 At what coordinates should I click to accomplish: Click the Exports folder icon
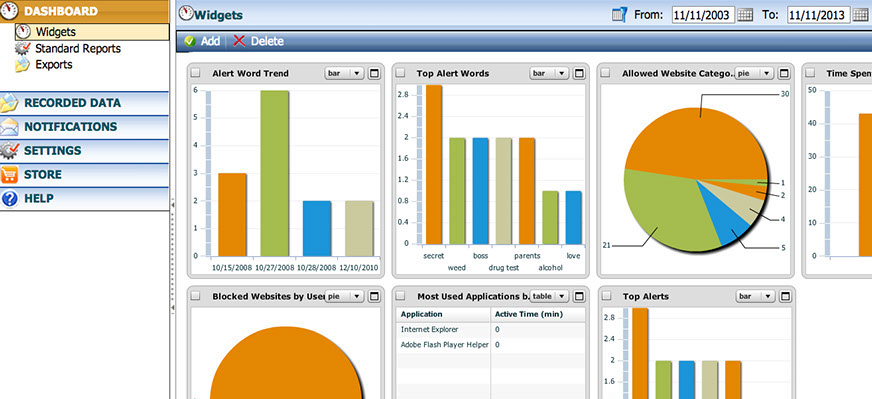click(22, 65)
